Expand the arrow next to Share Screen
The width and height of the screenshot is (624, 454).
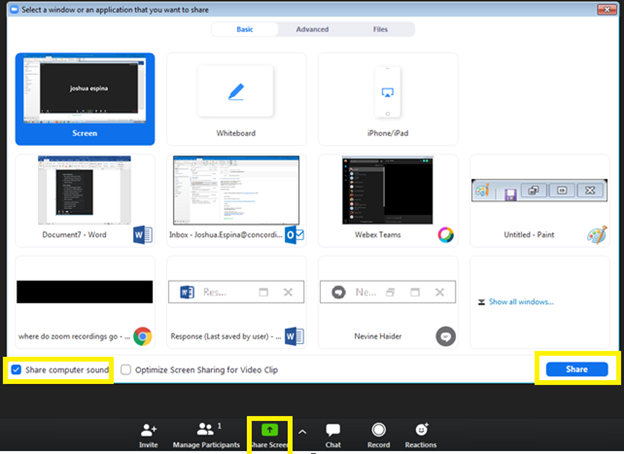click(x=302, y=431)
